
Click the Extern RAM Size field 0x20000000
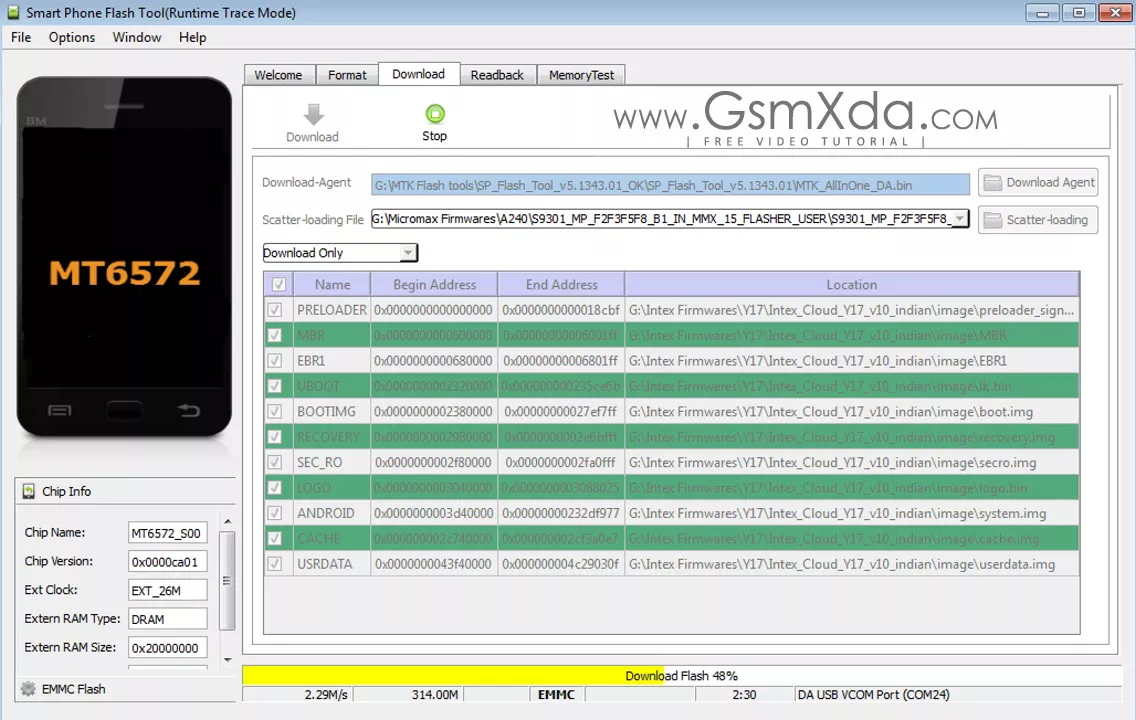[x=167, y=648]
